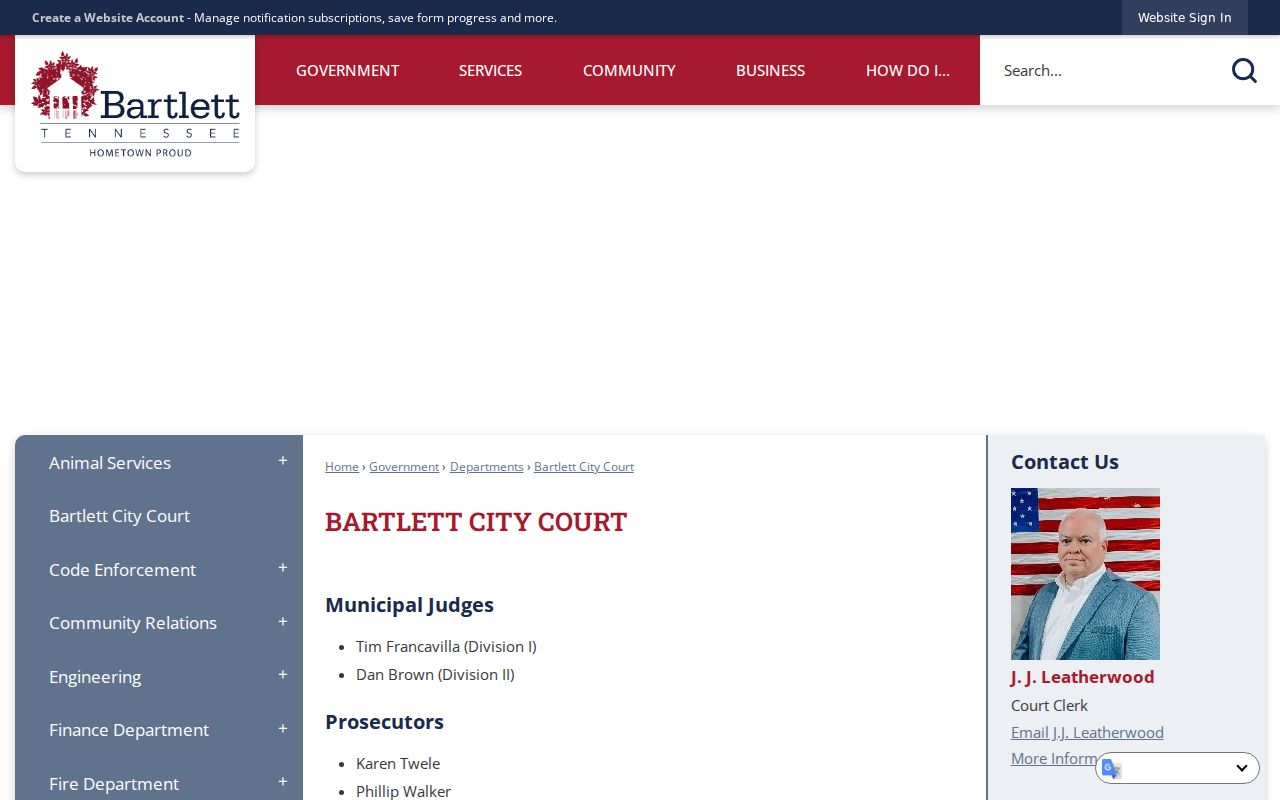Select Fire Department in sidebar
This screenshot has width=1280, height=800.
114,784
